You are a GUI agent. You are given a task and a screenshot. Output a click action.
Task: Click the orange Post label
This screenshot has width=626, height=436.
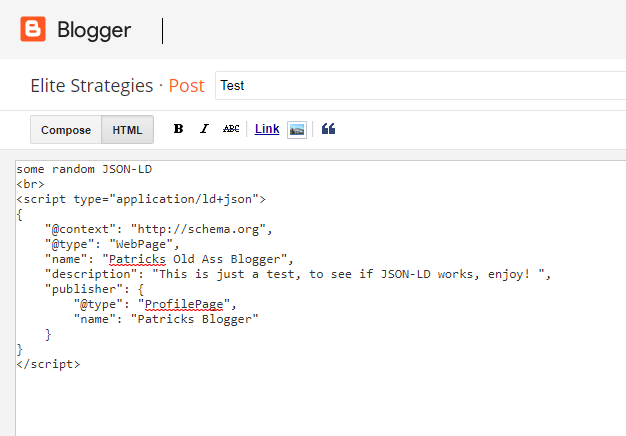click(186, 86)
